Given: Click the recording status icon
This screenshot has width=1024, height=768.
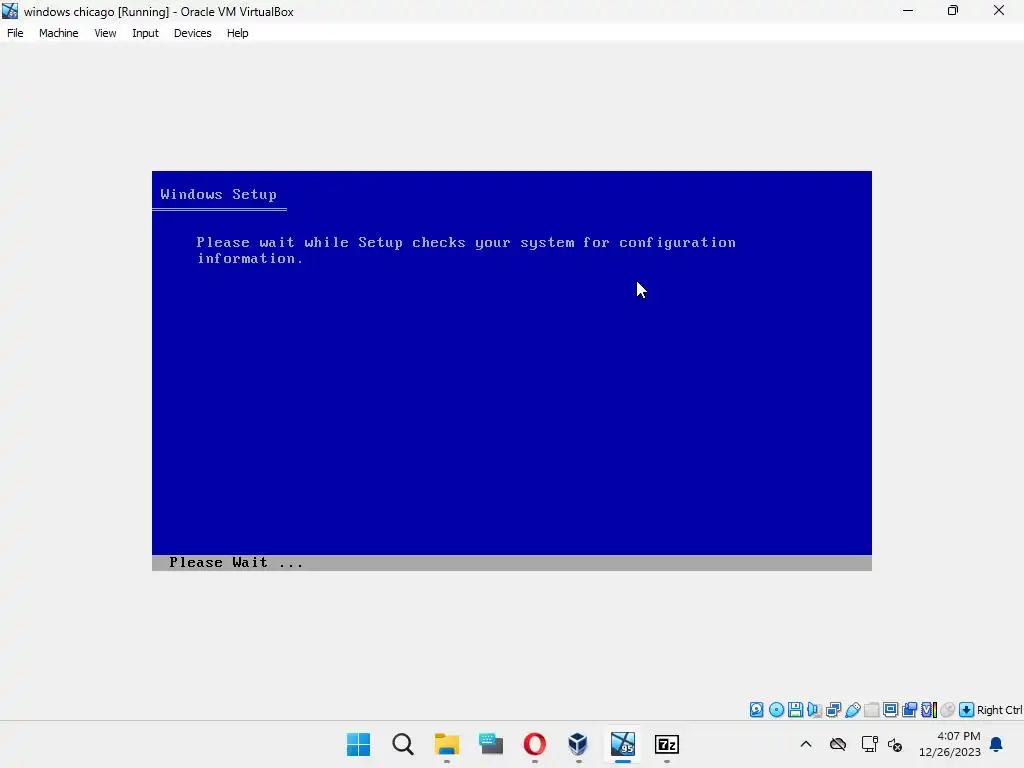Looking at the screenshot, I should [909, 710].
